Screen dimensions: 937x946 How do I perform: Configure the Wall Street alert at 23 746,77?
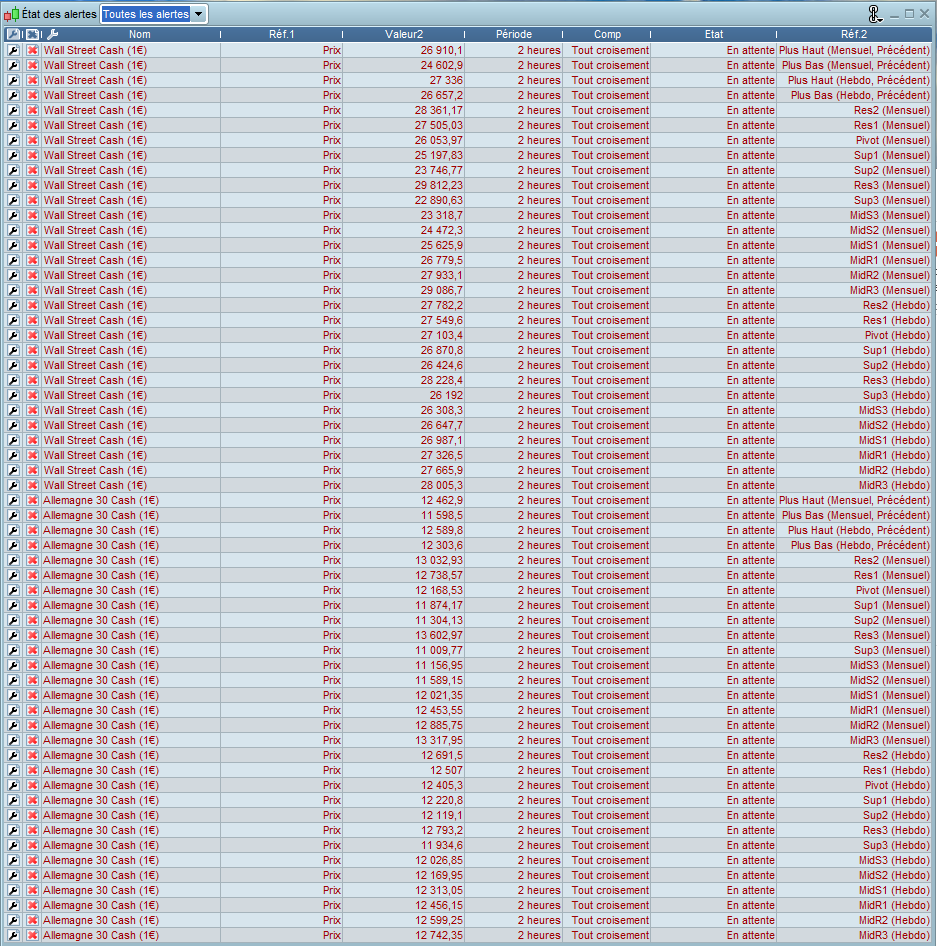pos(13,170)
